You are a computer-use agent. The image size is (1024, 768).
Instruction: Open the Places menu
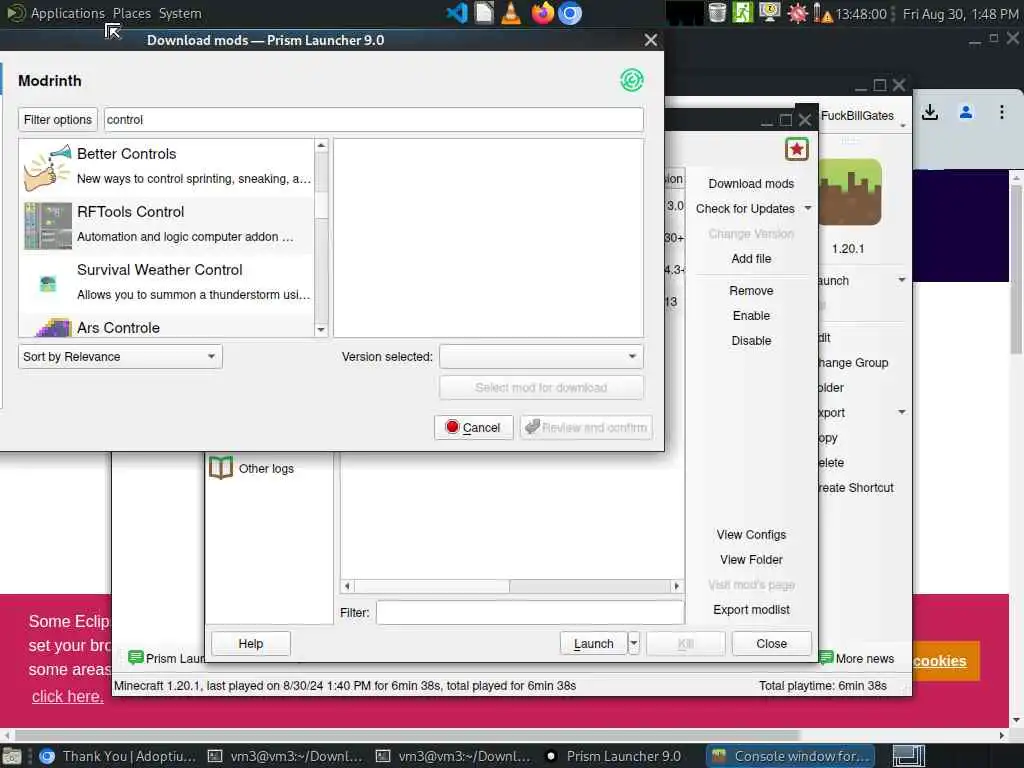tap(131, 13)
